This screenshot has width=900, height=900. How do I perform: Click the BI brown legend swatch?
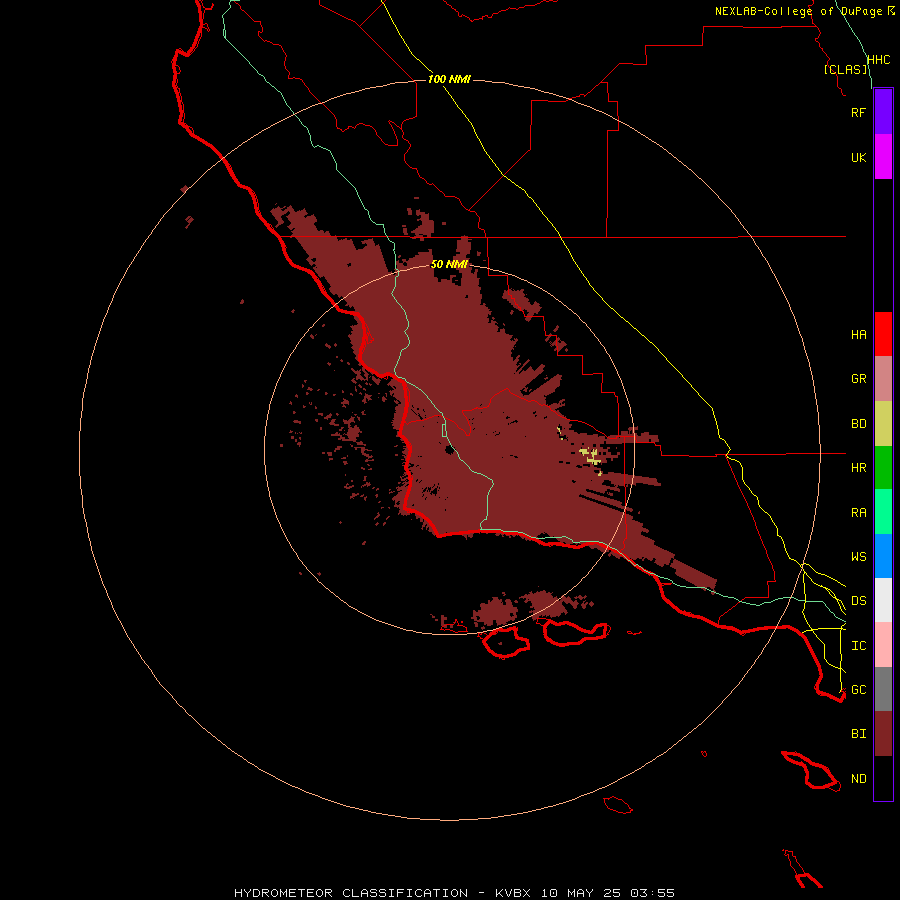pyautogui.click(x=883, y=734)
